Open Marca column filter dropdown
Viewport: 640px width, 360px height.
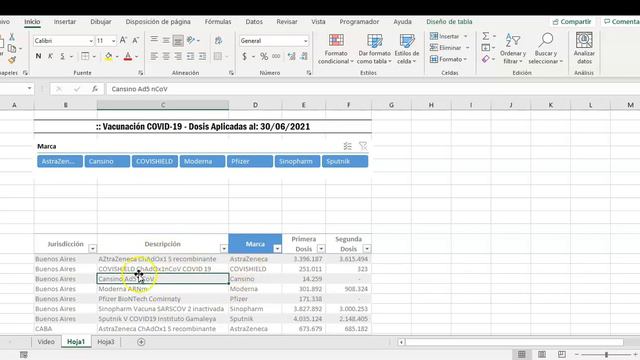(277, 249)
